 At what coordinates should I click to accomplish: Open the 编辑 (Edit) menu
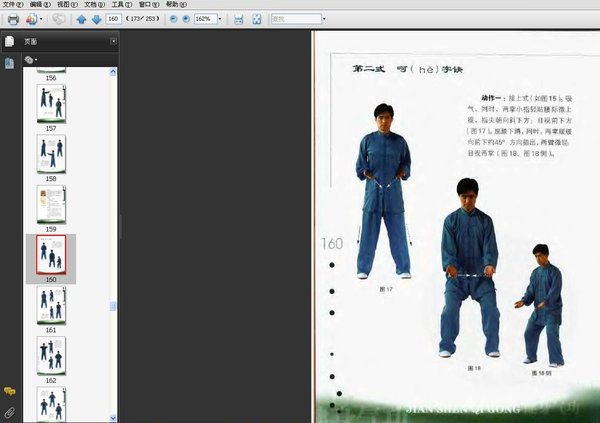click(40, 5)
